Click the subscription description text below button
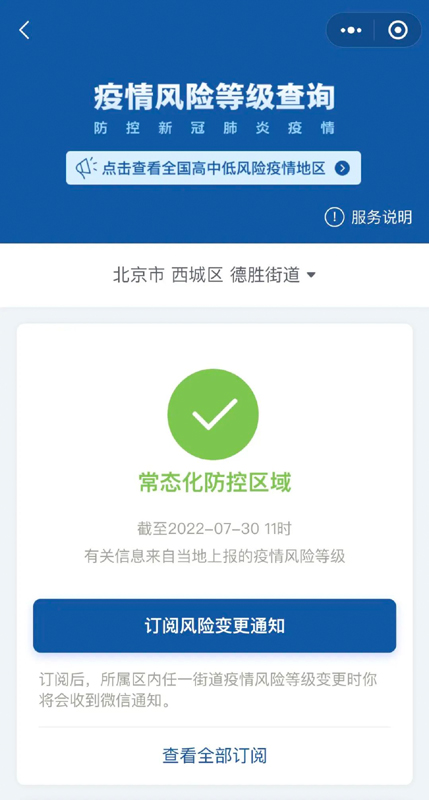429x800 pixels. click(x=208, y=690)
